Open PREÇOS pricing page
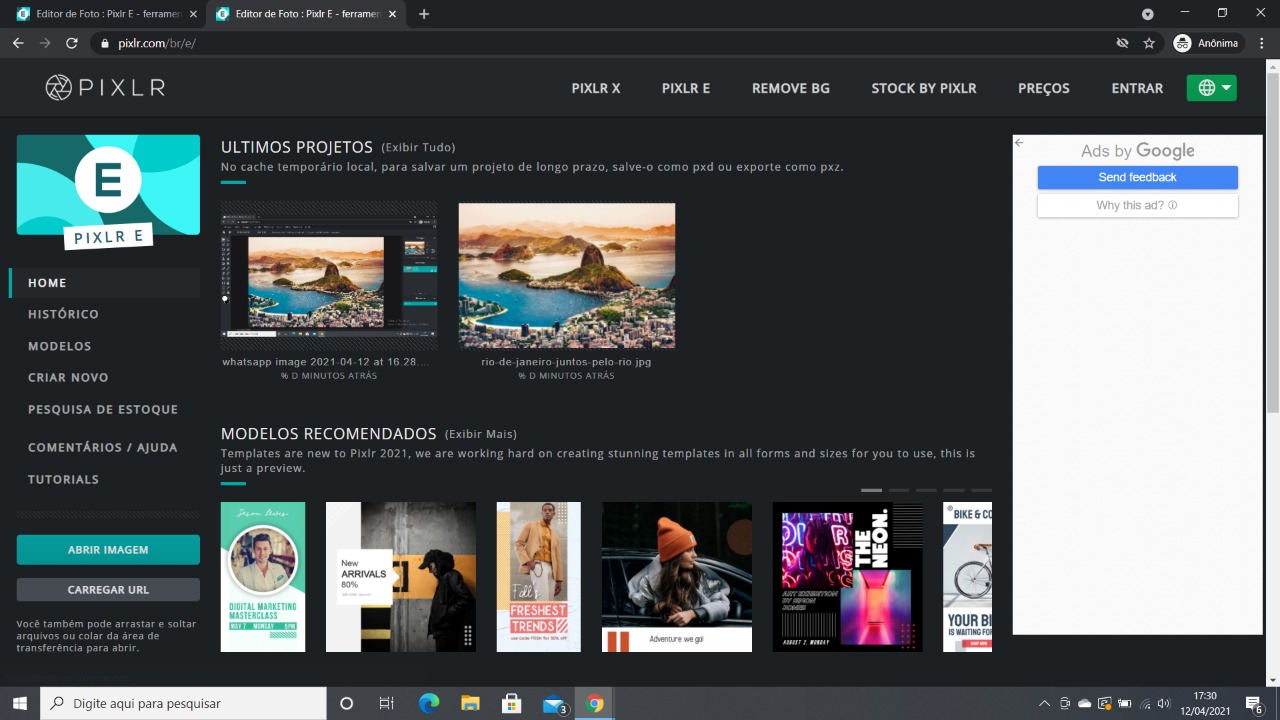Viewport: 1280px width, 720px height. coord(1044,88)
